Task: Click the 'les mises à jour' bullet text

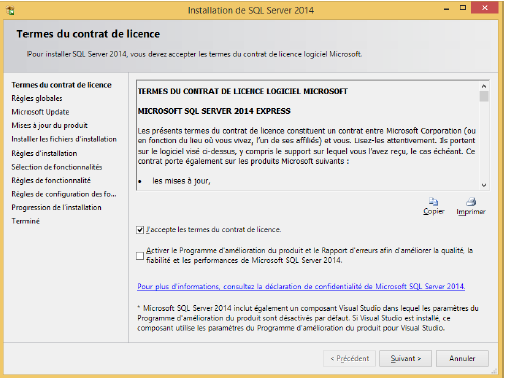Action: [181, 181]
